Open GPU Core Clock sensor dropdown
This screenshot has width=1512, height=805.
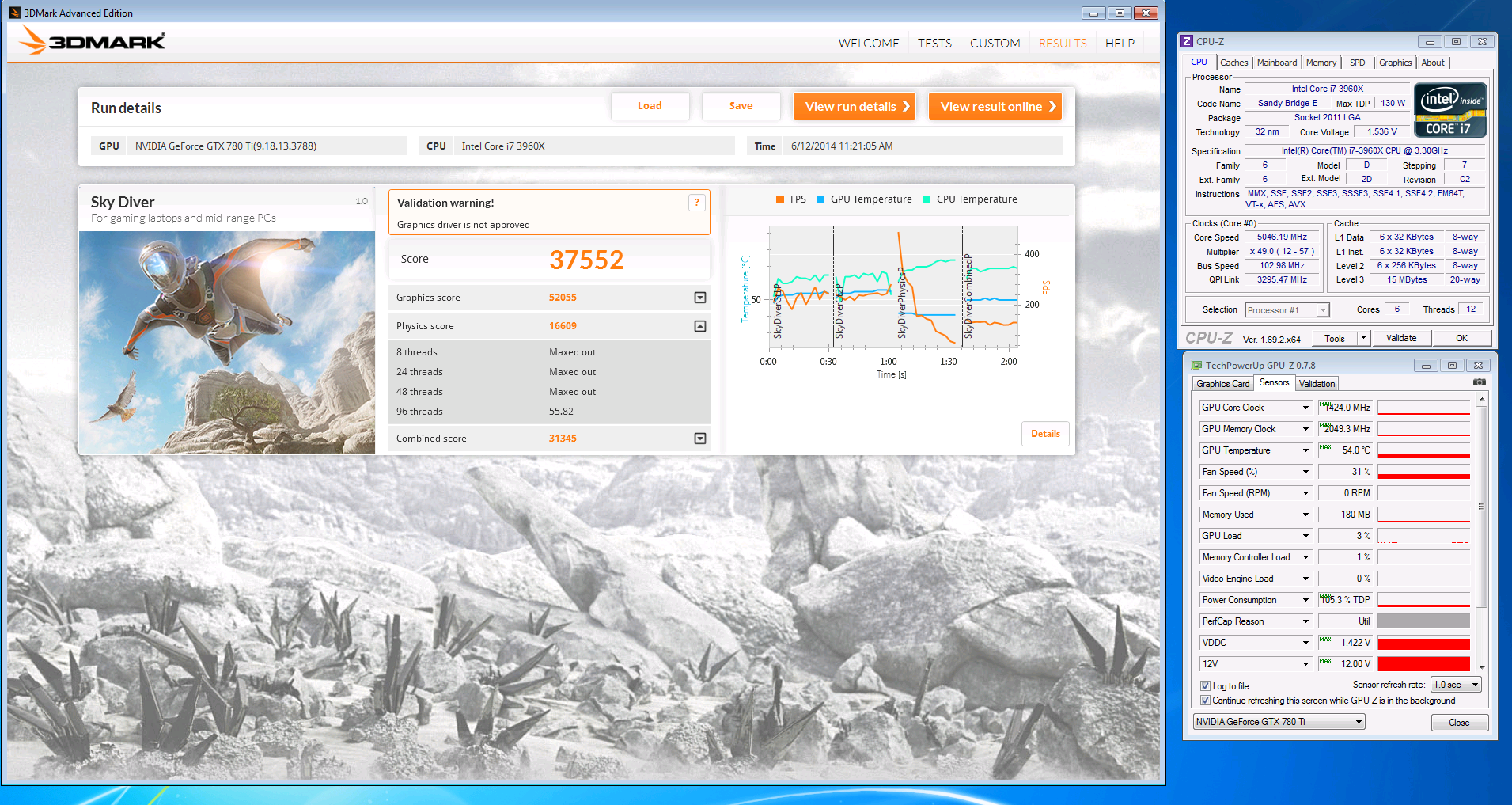pos(1305,408)
